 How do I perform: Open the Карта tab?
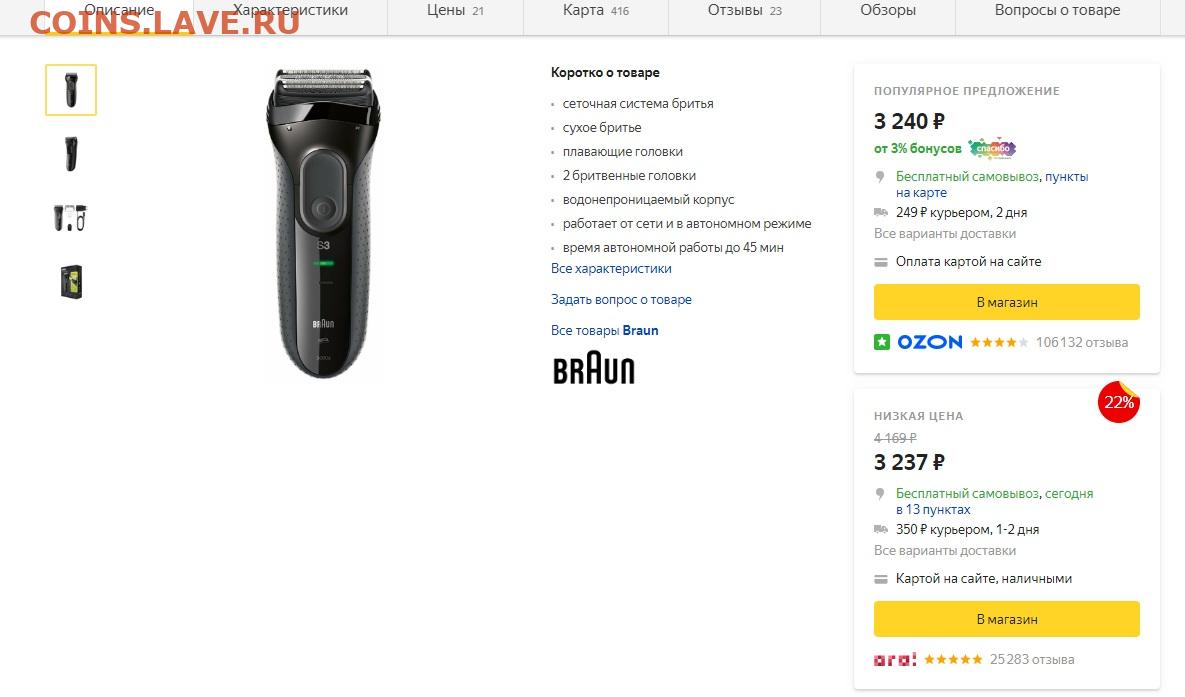pyautogui.click(x=596, y=11)
